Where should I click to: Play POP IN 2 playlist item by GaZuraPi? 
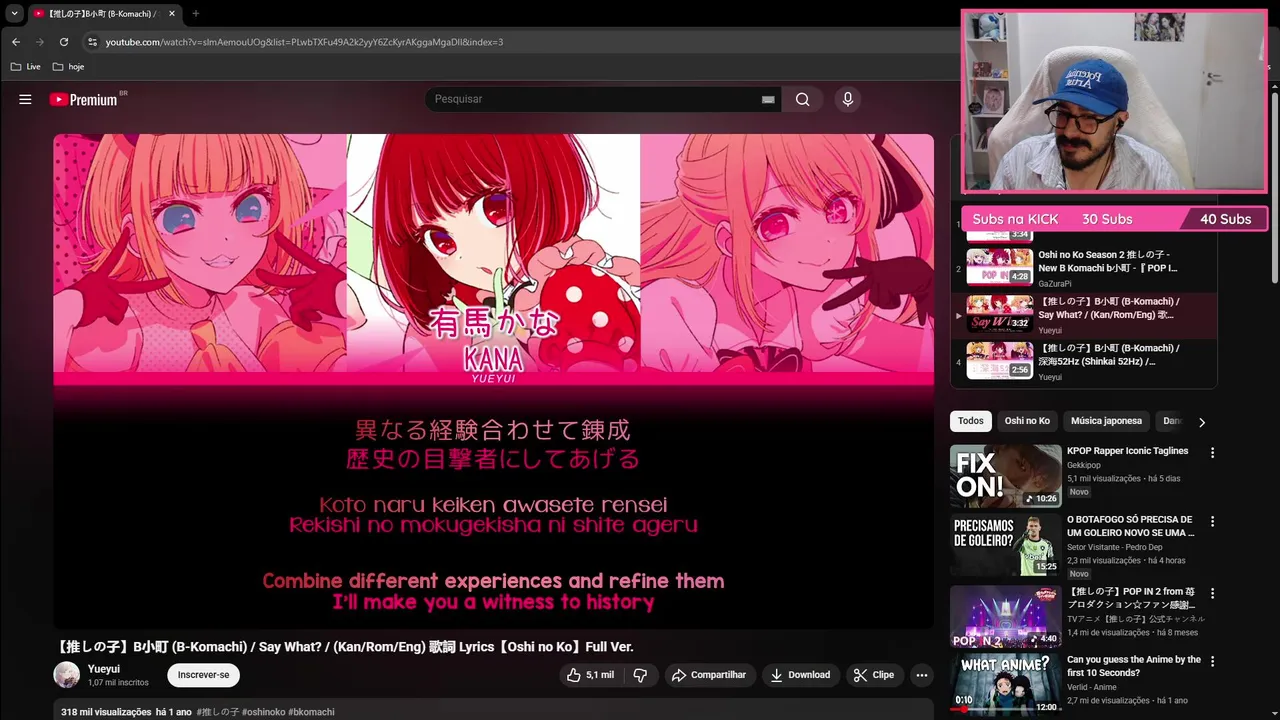tap(1084, 268)
